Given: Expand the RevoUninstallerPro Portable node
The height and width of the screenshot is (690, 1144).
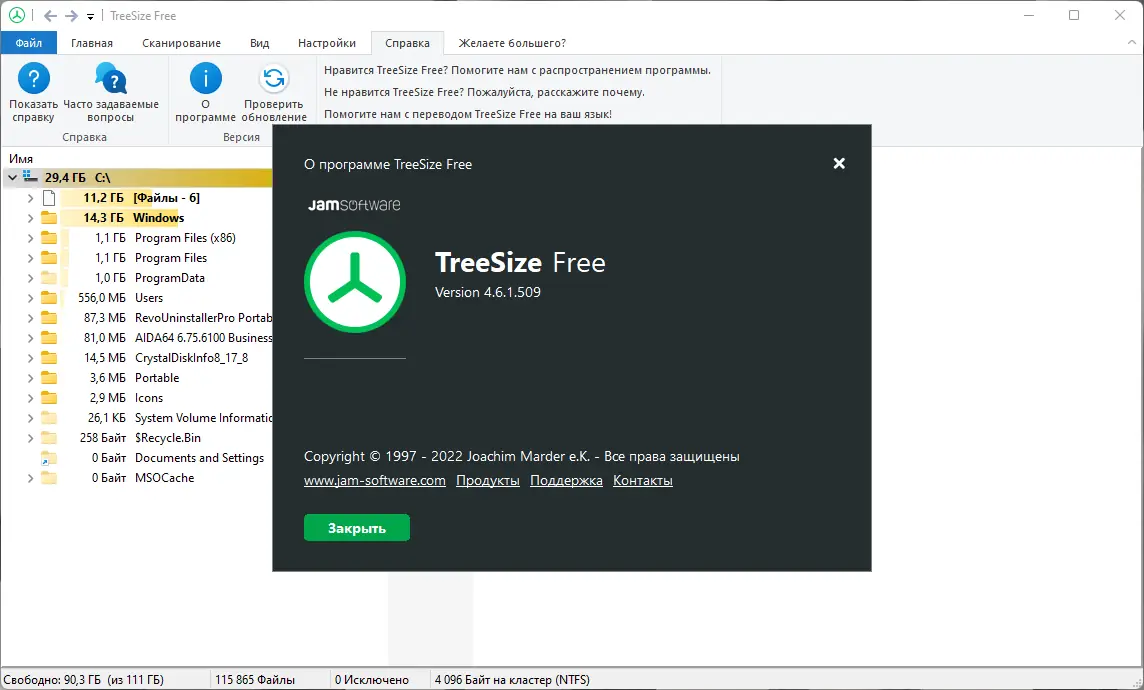Looking at the screenshot, I should click(x=30, y=318).
